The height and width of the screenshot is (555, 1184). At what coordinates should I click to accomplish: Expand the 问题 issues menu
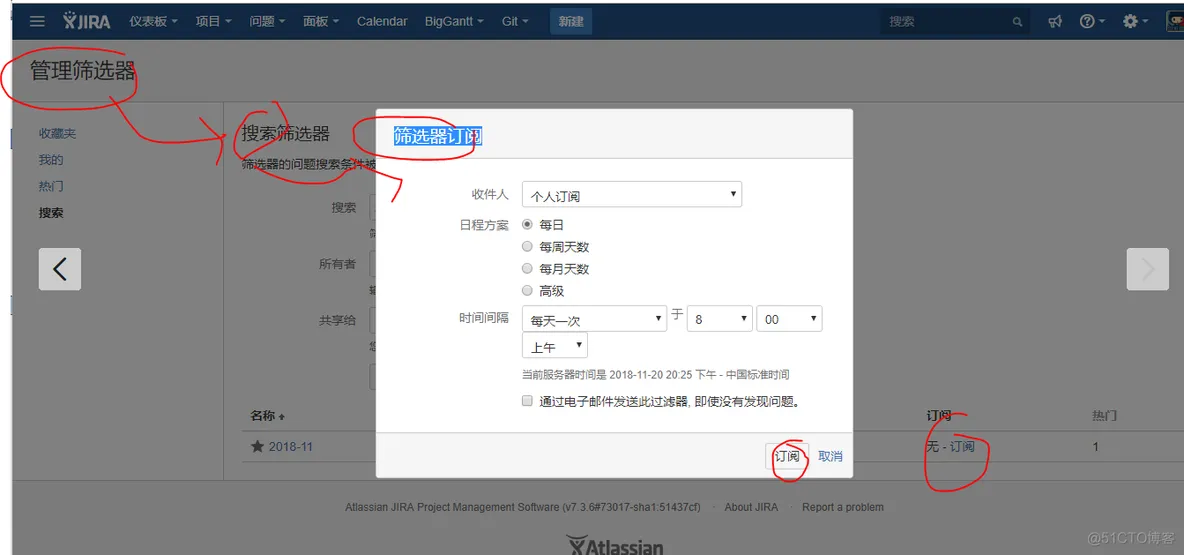pyautogui.click(x=267, y=21)
